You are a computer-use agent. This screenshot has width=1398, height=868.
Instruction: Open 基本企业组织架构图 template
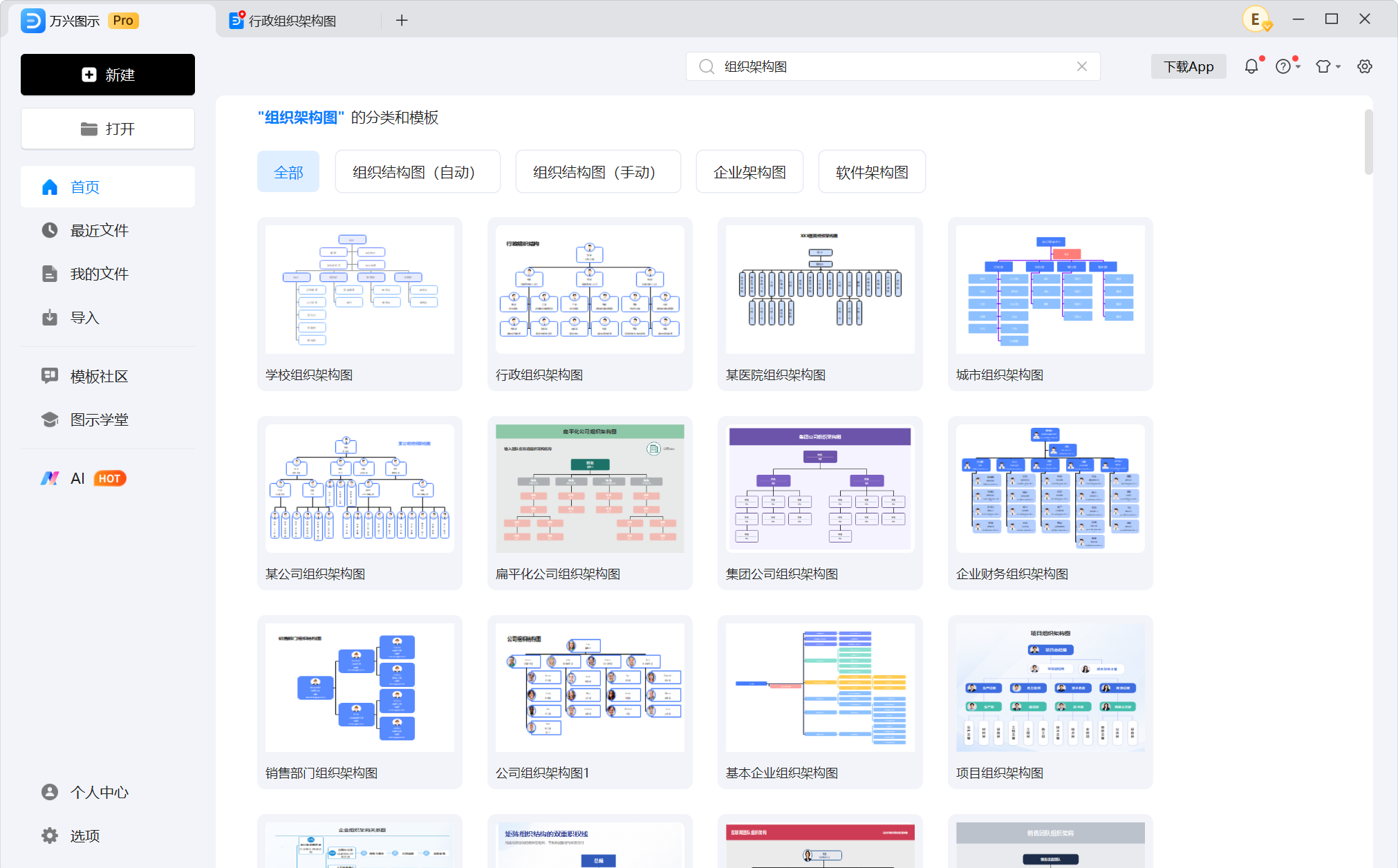(x=820, y=702)
